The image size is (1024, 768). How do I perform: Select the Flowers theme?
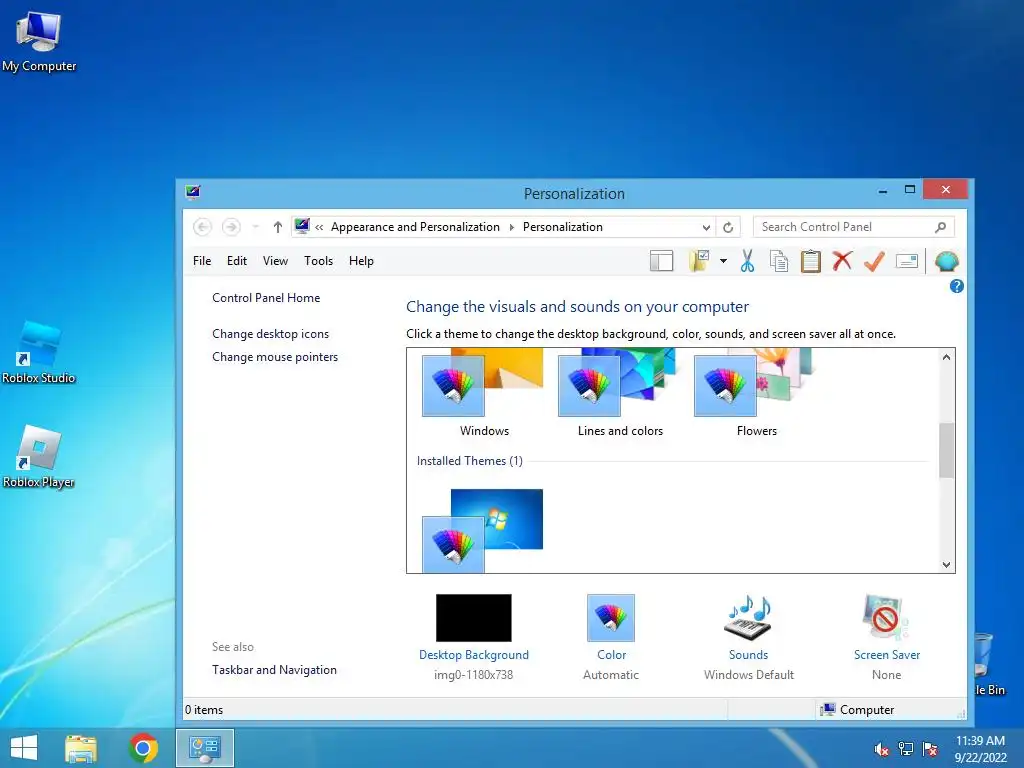[756, 392]
